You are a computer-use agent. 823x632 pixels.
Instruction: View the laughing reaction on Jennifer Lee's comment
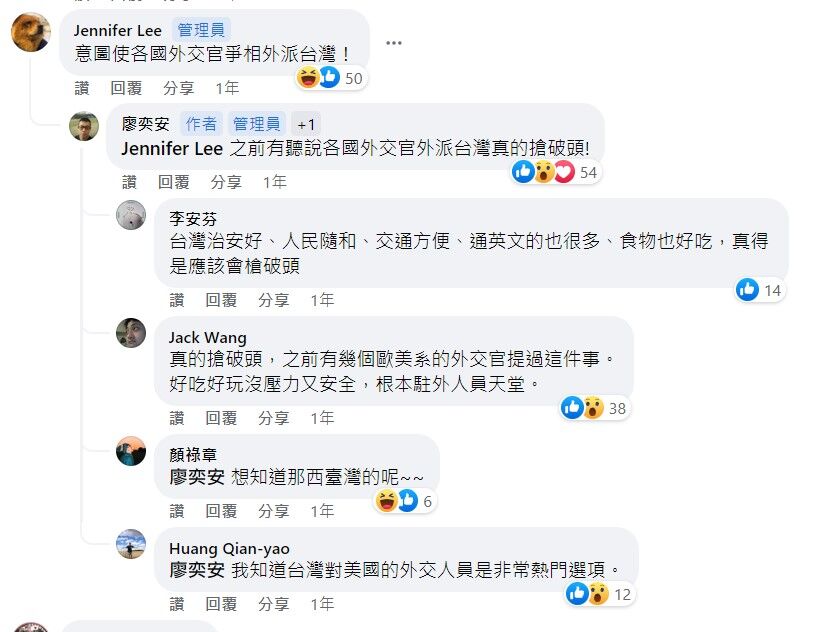click(308, 78)
